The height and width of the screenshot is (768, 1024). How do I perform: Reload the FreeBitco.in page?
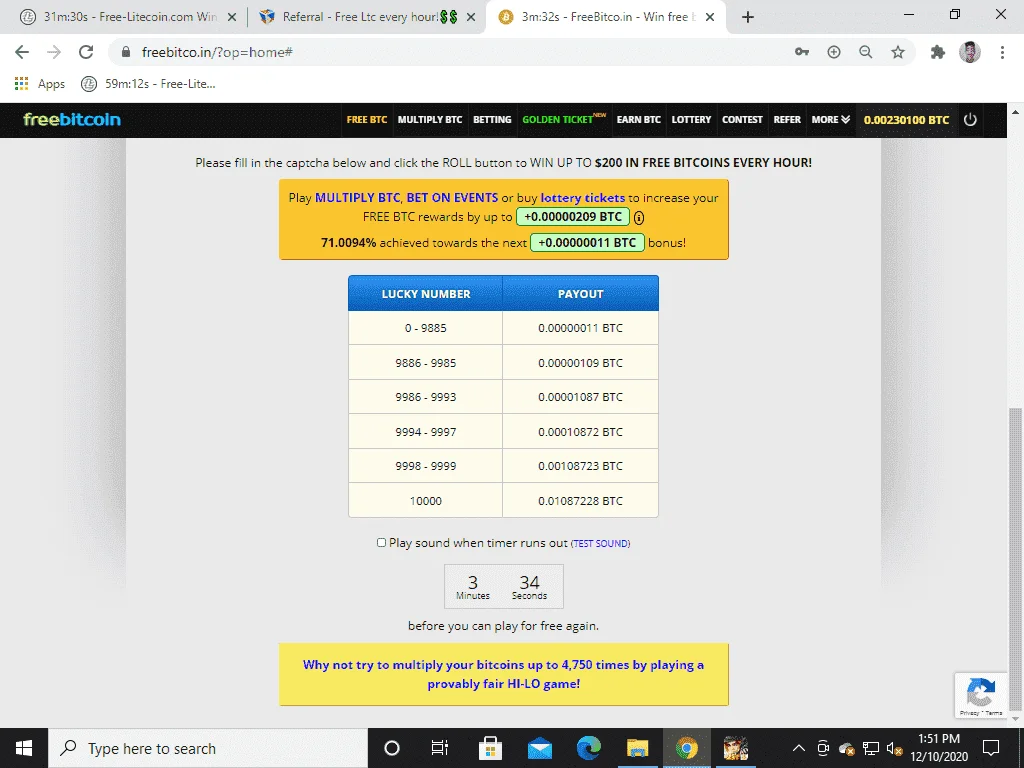click(x=86, y=52)
